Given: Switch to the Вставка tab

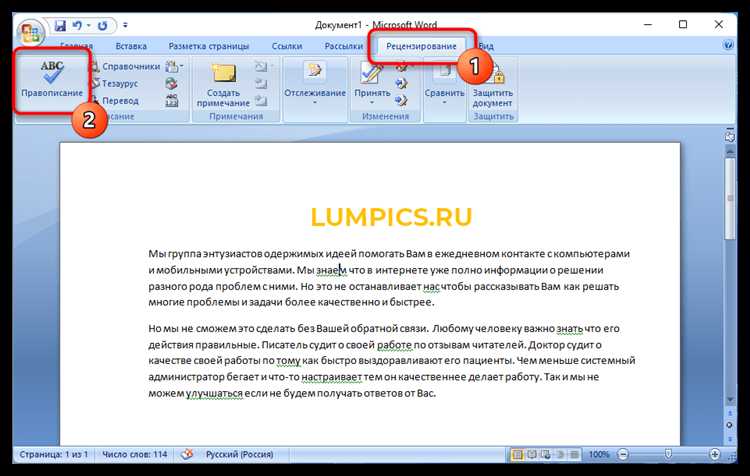Looking at the screenshot, I should (131, 46).
